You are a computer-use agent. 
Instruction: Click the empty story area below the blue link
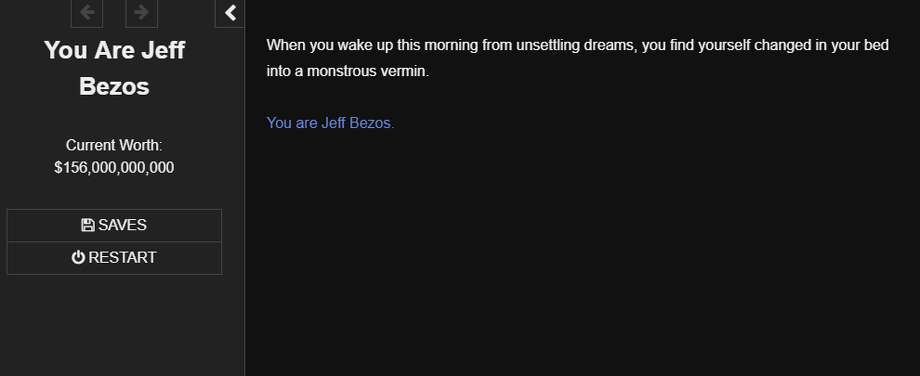[581, 252]
